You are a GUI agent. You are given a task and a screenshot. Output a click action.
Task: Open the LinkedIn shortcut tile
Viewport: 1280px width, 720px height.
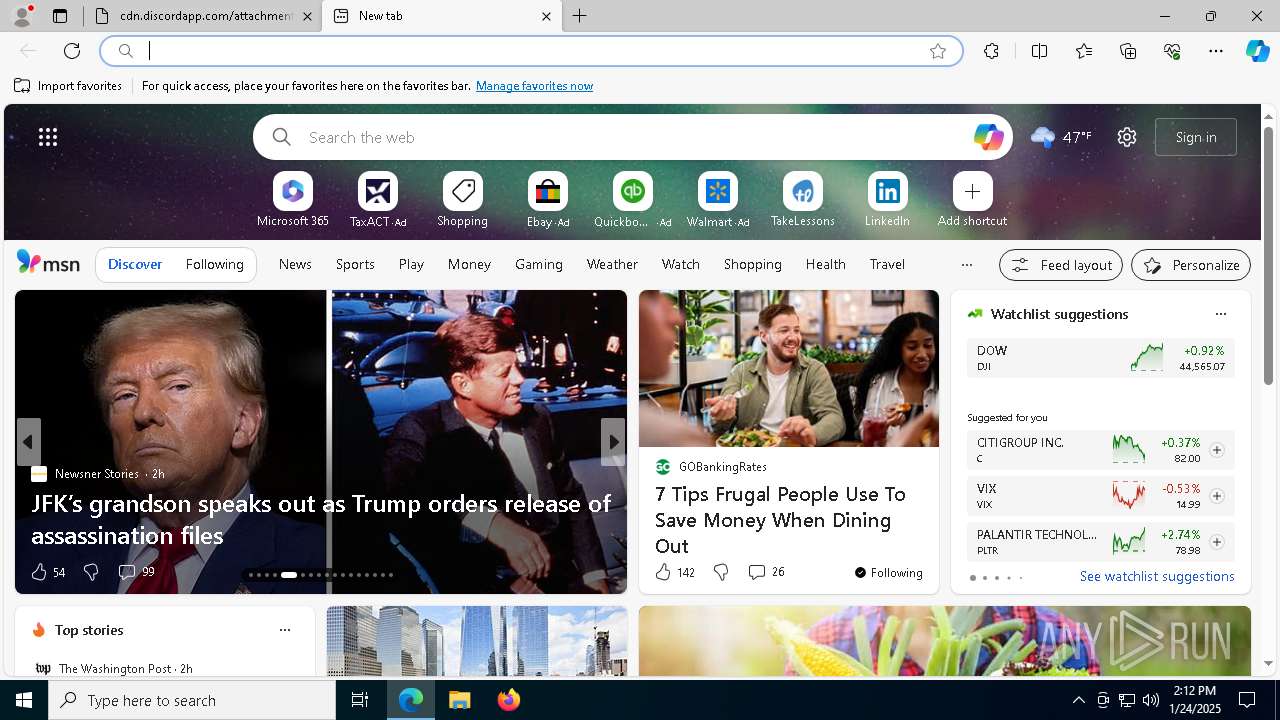coord(887,200)
